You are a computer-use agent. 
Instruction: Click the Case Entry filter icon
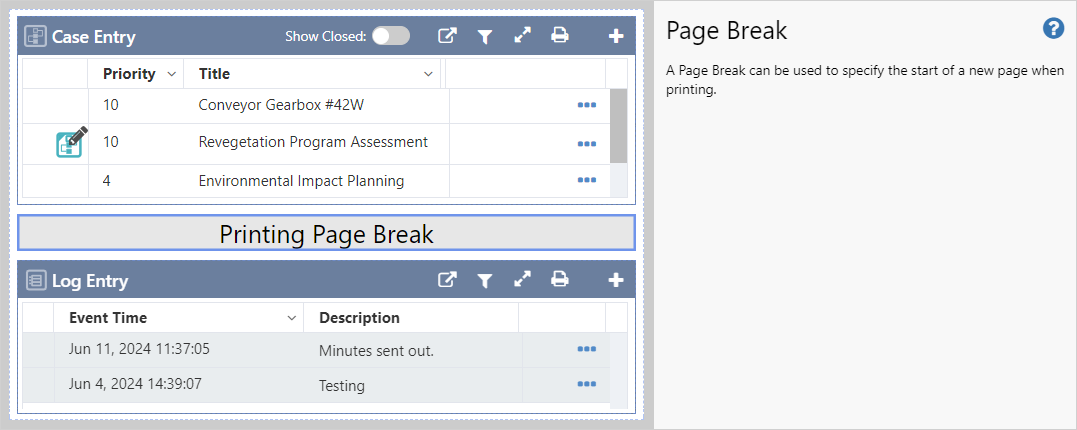pyautogui.click(x=485, y=36)
